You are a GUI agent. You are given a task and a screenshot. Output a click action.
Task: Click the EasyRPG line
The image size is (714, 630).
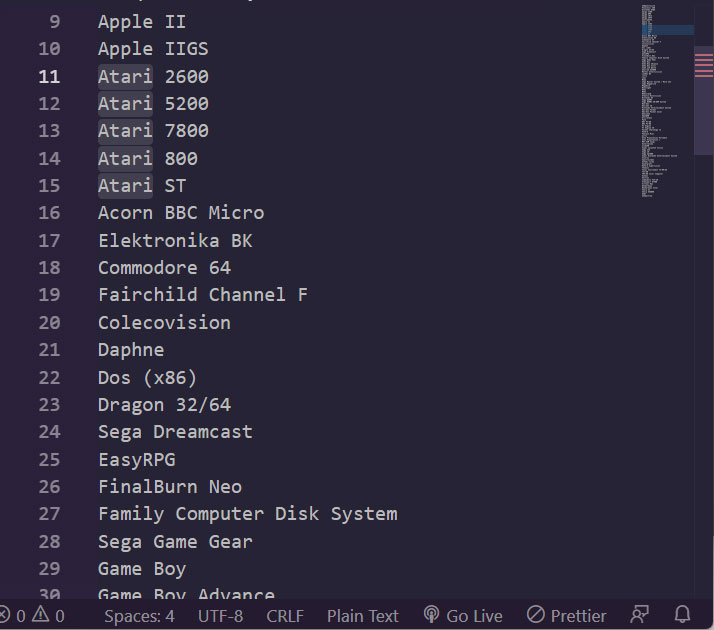click(x=137, y=459)
